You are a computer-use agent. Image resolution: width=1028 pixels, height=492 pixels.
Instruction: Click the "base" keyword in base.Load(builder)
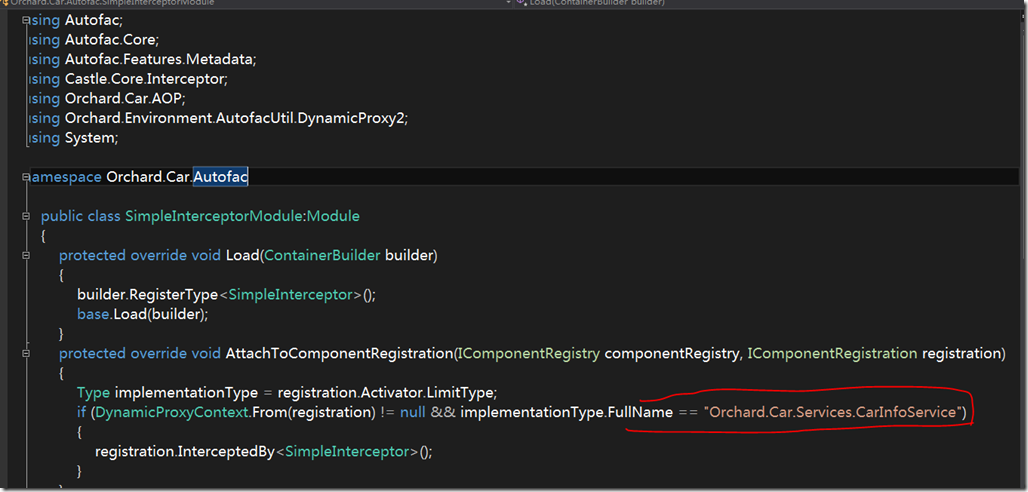[x=93, y=314]
